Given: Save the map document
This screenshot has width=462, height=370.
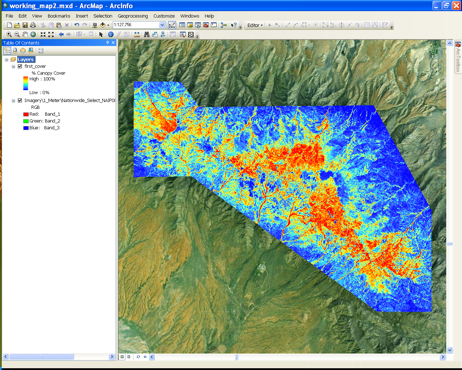Looking at the screenshot, I should (x=25, y=25).
